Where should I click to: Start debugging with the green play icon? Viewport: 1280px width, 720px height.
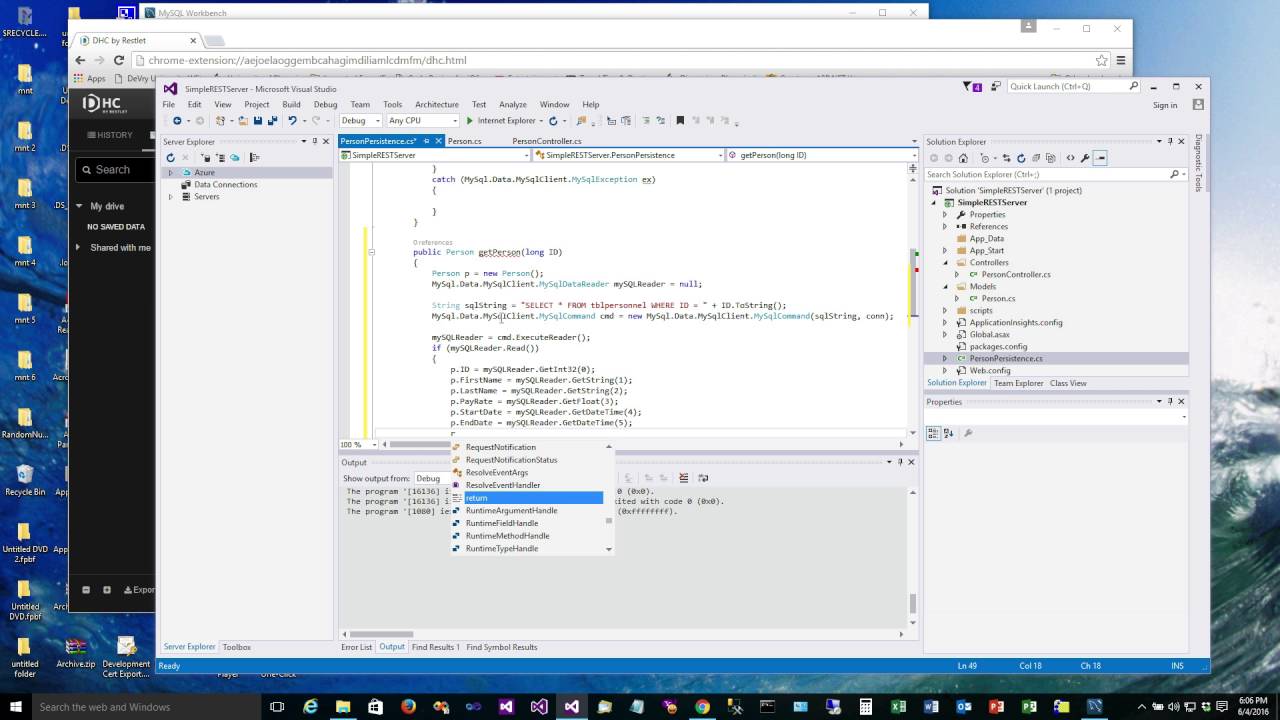pyautogui.click(x=470, y=121)
